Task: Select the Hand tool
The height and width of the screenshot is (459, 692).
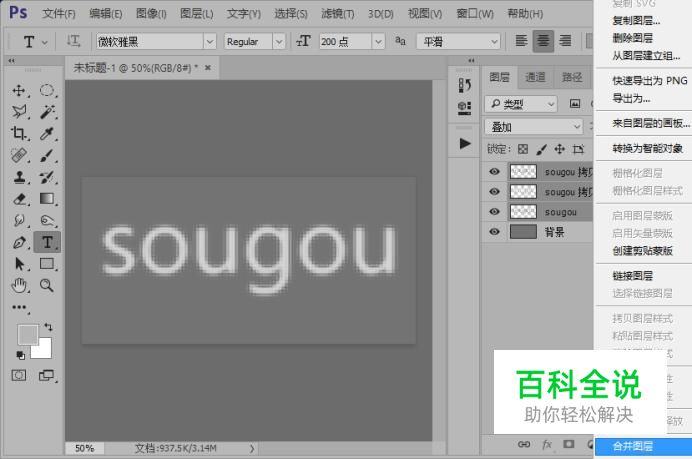Action: click(x=19, y=286)
